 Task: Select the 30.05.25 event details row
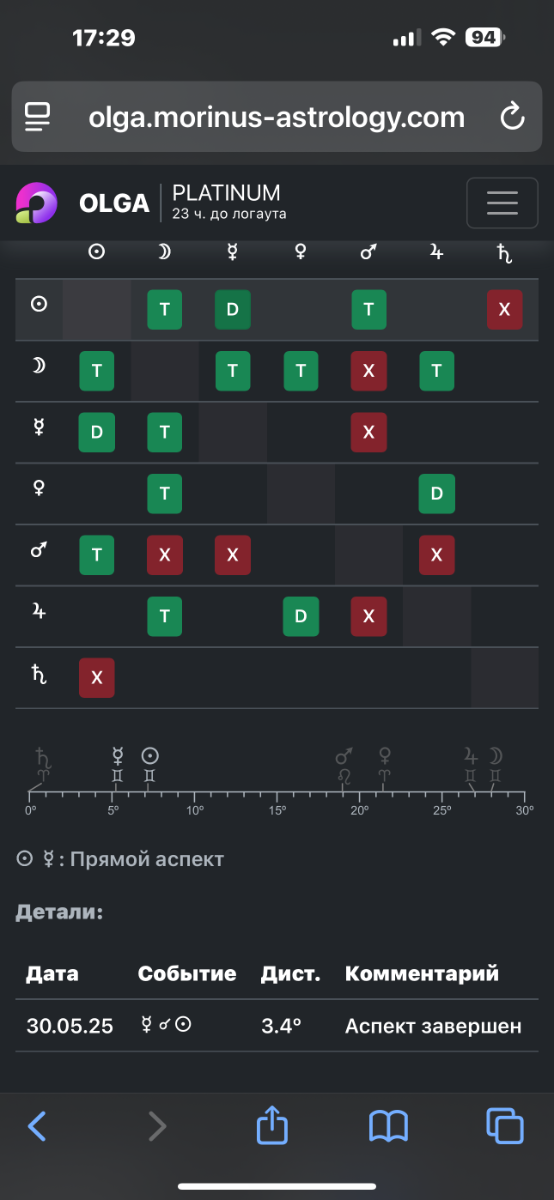(277, 1026)
